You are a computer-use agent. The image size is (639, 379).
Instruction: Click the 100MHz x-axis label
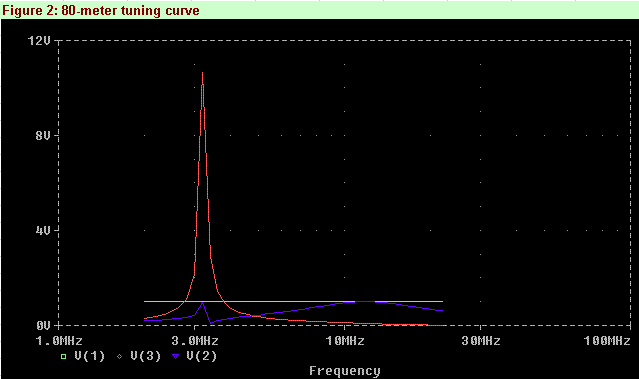[x=607, y=341]
